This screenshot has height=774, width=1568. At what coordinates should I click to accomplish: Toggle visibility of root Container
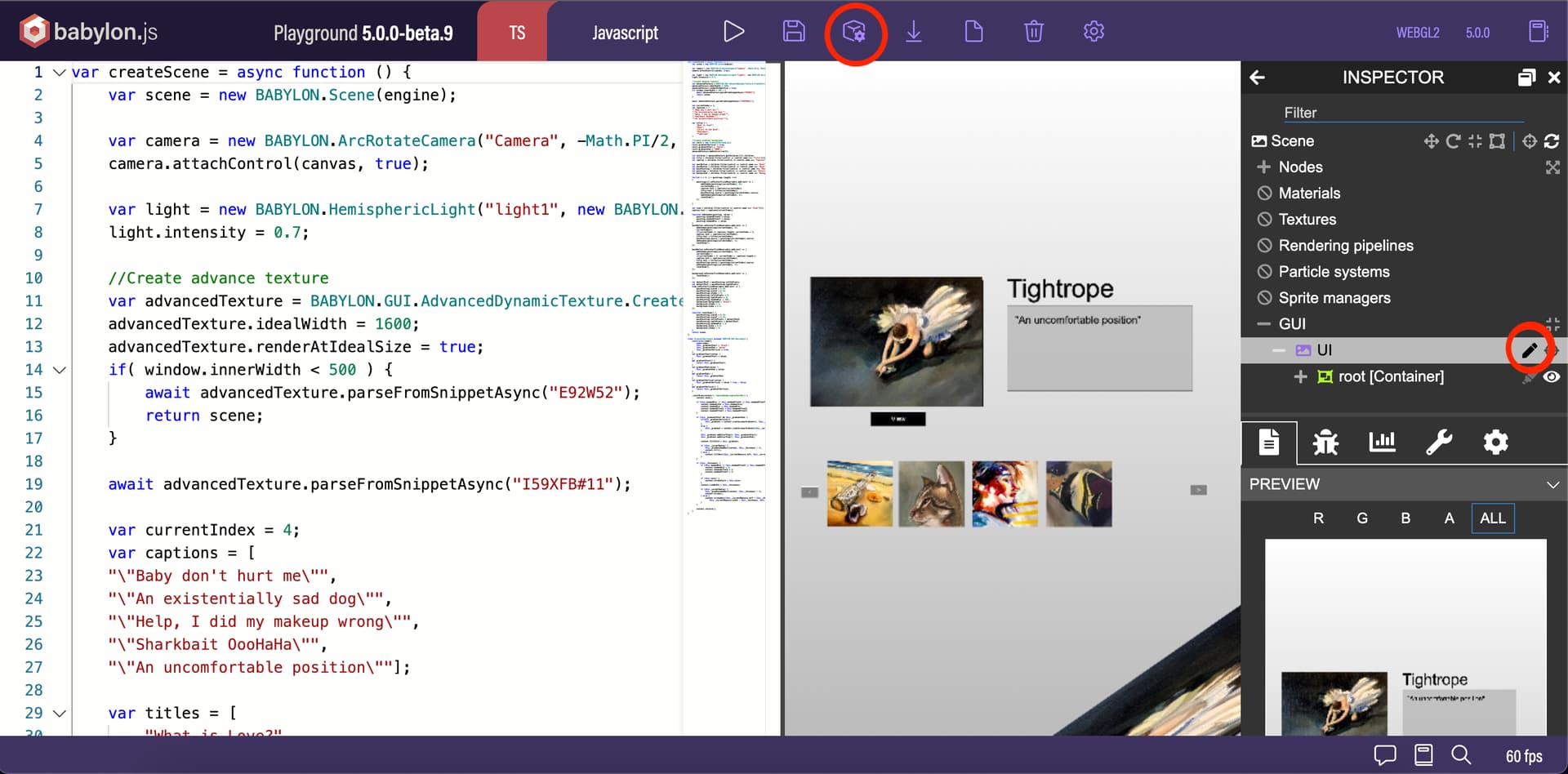tap(1552, 376)
